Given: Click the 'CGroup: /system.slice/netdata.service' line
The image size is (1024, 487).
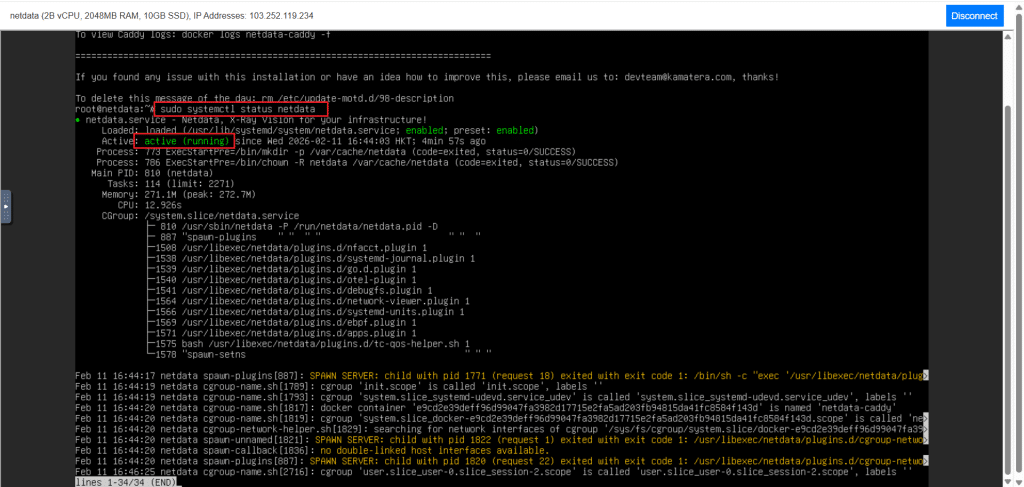Looking at the screenshot, I should pyautogui.click(x=200, y=215).
